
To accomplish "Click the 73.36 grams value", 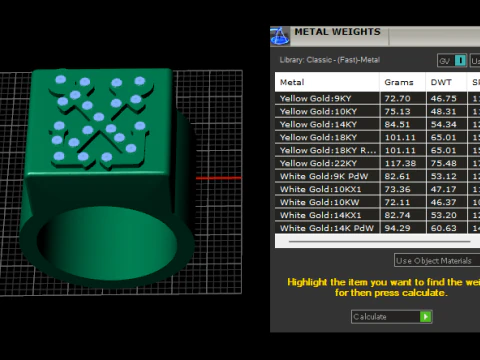I will point(397,190).
